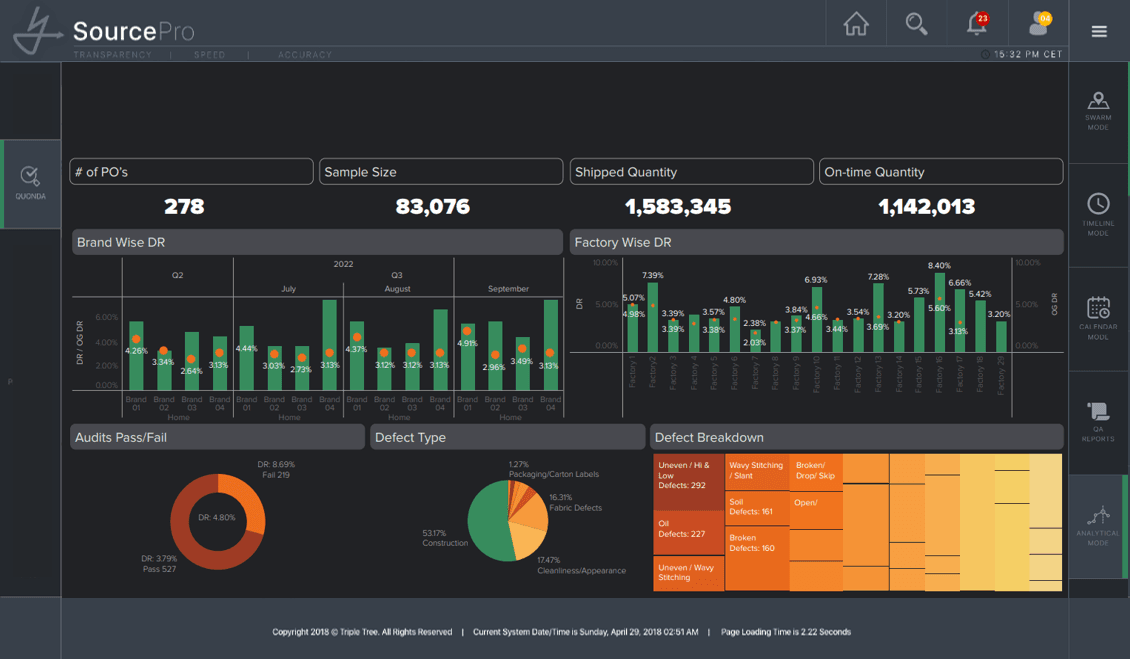Click the DR: 4.80% donut center label
The height and width of the screenshot is (659, 1130).
tap(217, 518)
